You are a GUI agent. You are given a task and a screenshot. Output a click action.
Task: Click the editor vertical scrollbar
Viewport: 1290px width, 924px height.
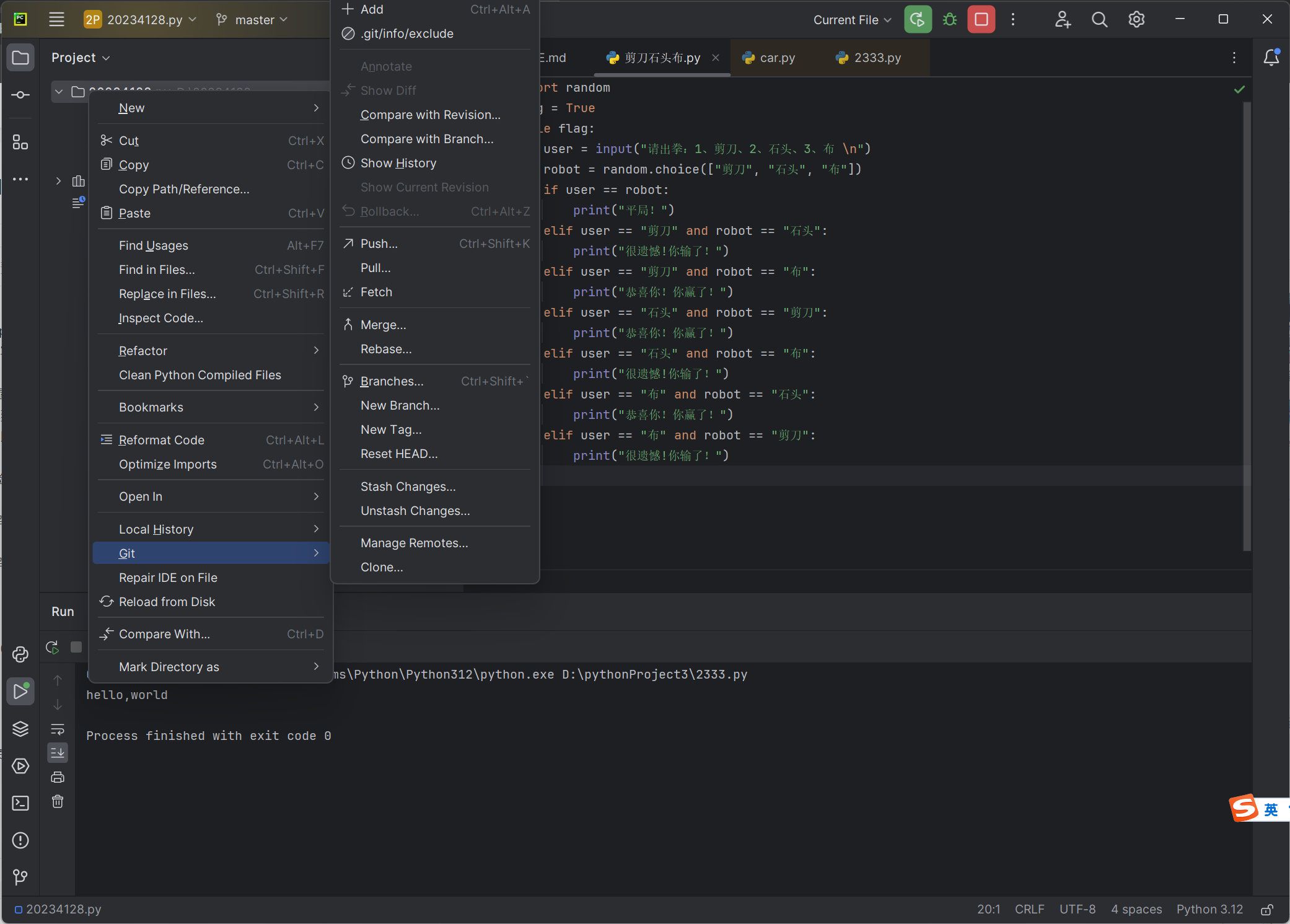pos(1247,322)
